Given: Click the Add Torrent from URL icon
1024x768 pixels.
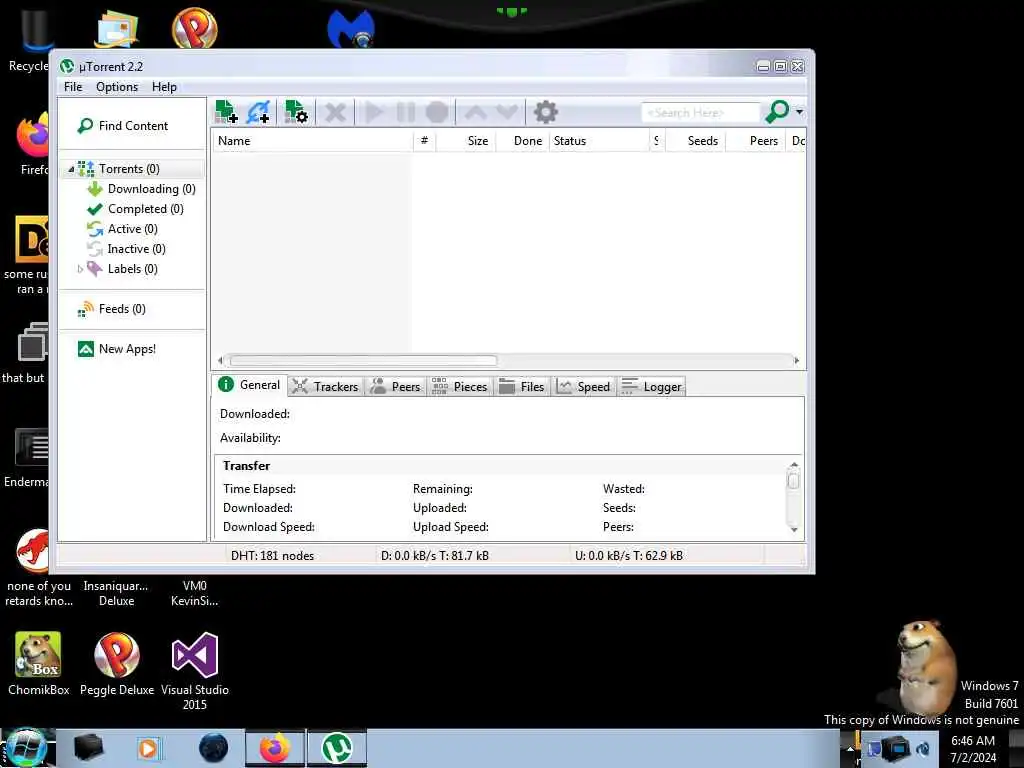Looking at the screenshot, I should click(258, 112).
